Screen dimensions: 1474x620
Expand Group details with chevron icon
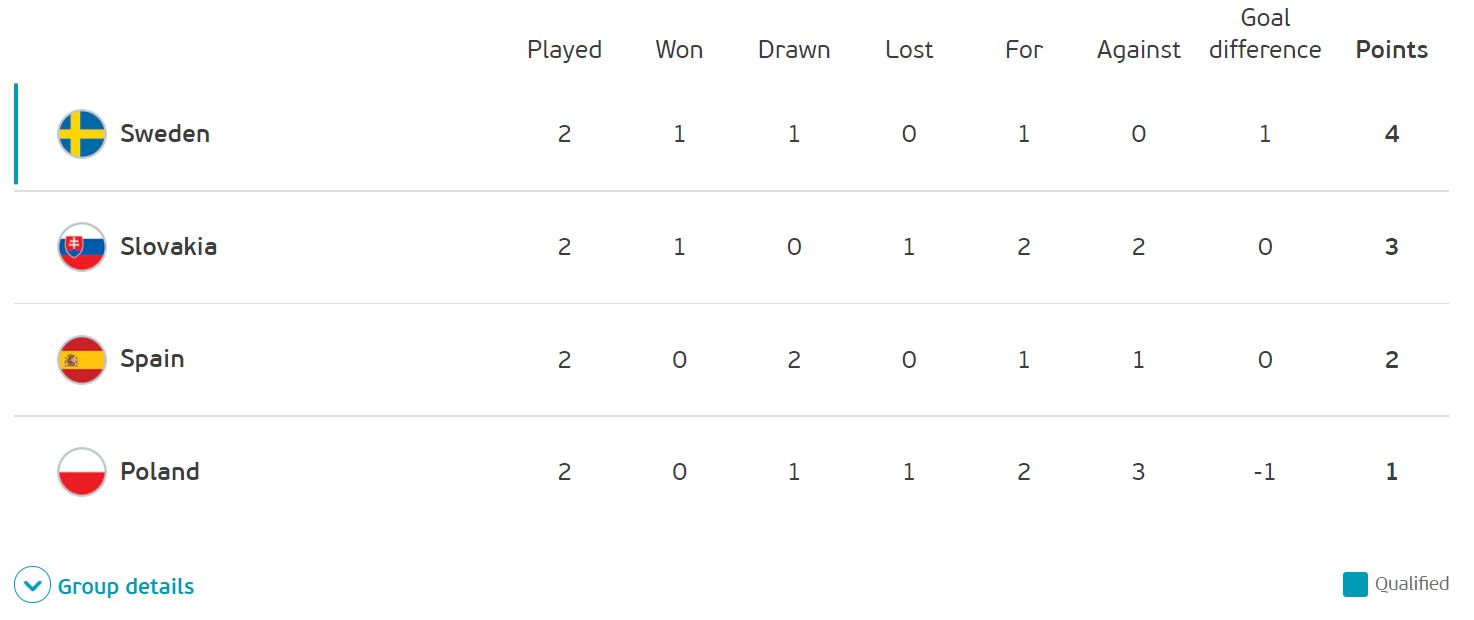(32, 586)
